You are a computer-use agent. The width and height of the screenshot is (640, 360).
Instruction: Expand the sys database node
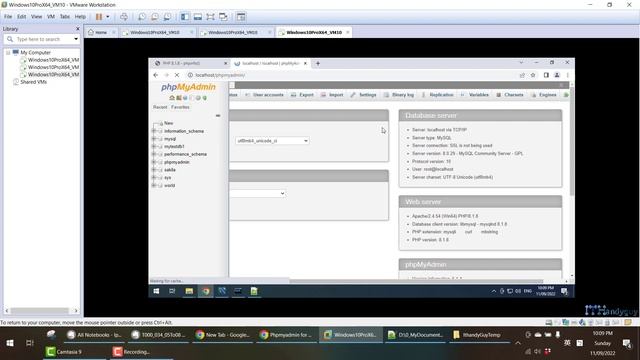[x=154, y=178]
